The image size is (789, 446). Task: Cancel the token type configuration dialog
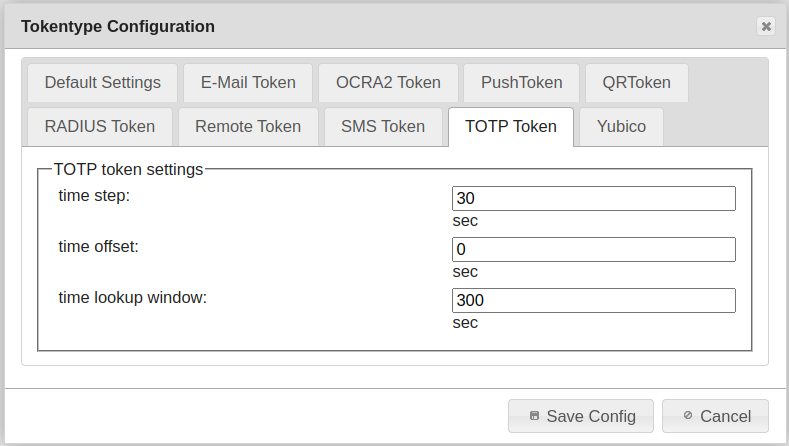[715, 416]
